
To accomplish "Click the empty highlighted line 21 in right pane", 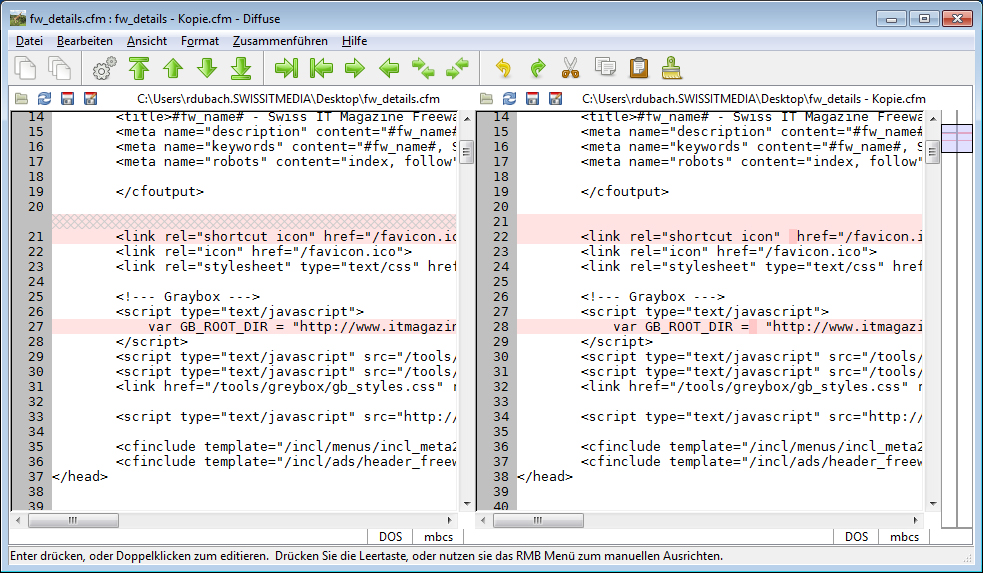I will tap(720, 221).
